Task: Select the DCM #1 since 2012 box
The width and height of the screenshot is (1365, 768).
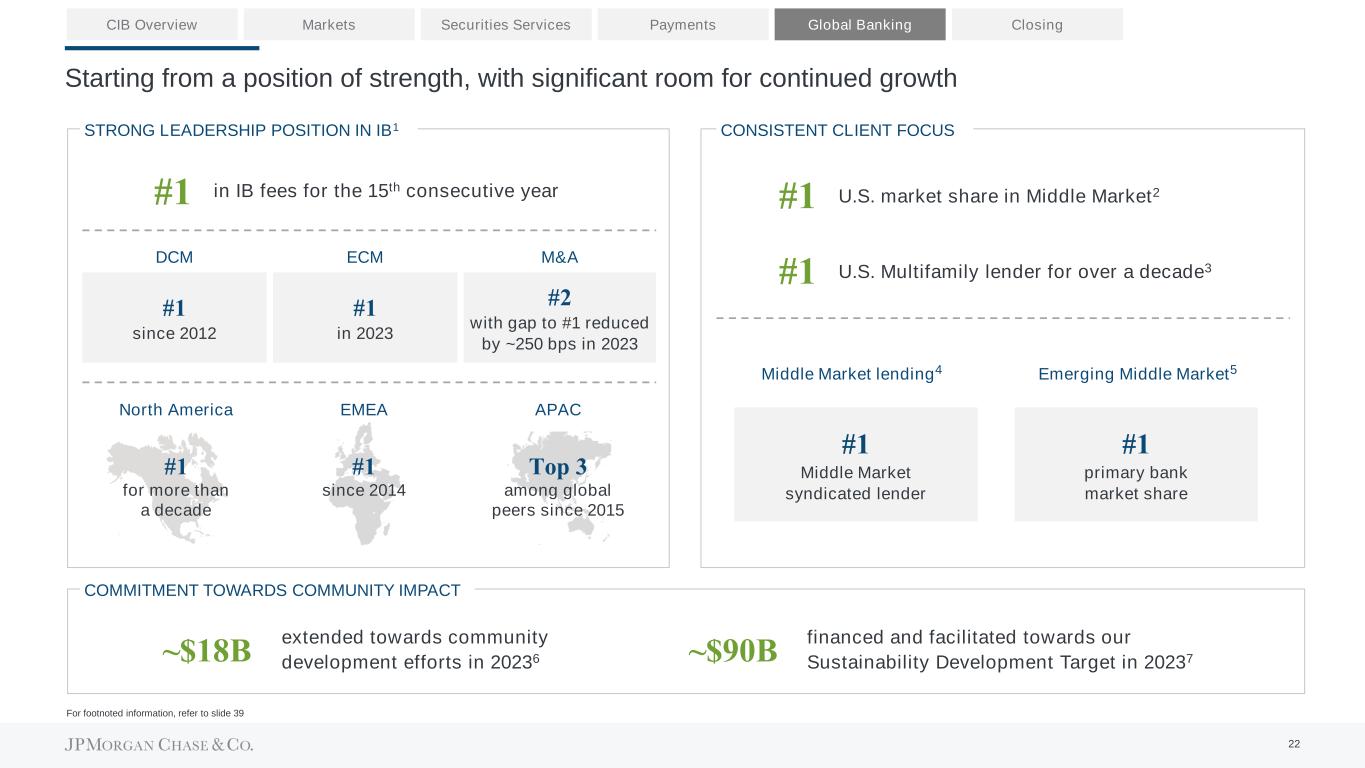Action: 174,318
